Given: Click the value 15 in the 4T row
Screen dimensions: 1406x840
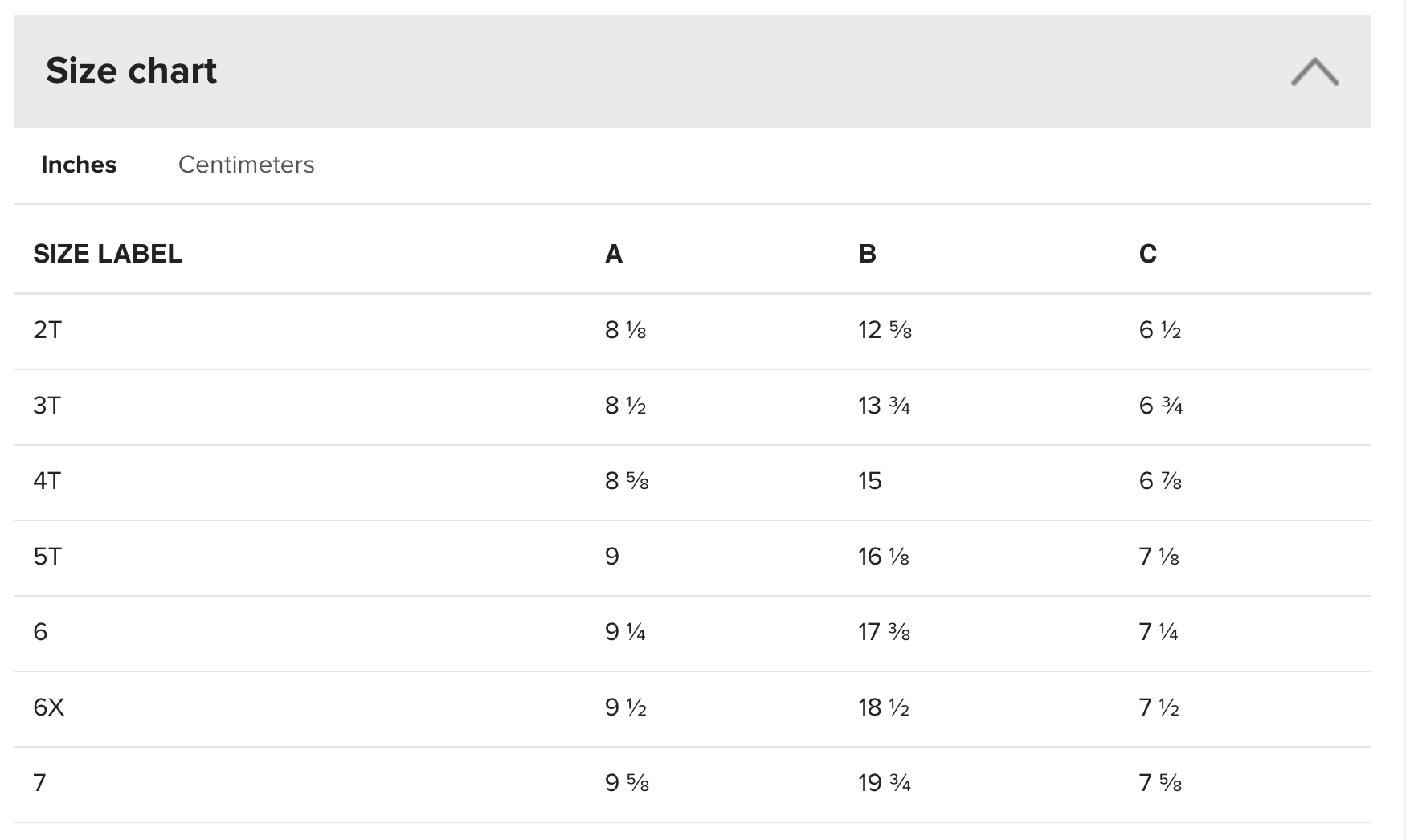Looking at the screenshot, I should pos(869,481).
